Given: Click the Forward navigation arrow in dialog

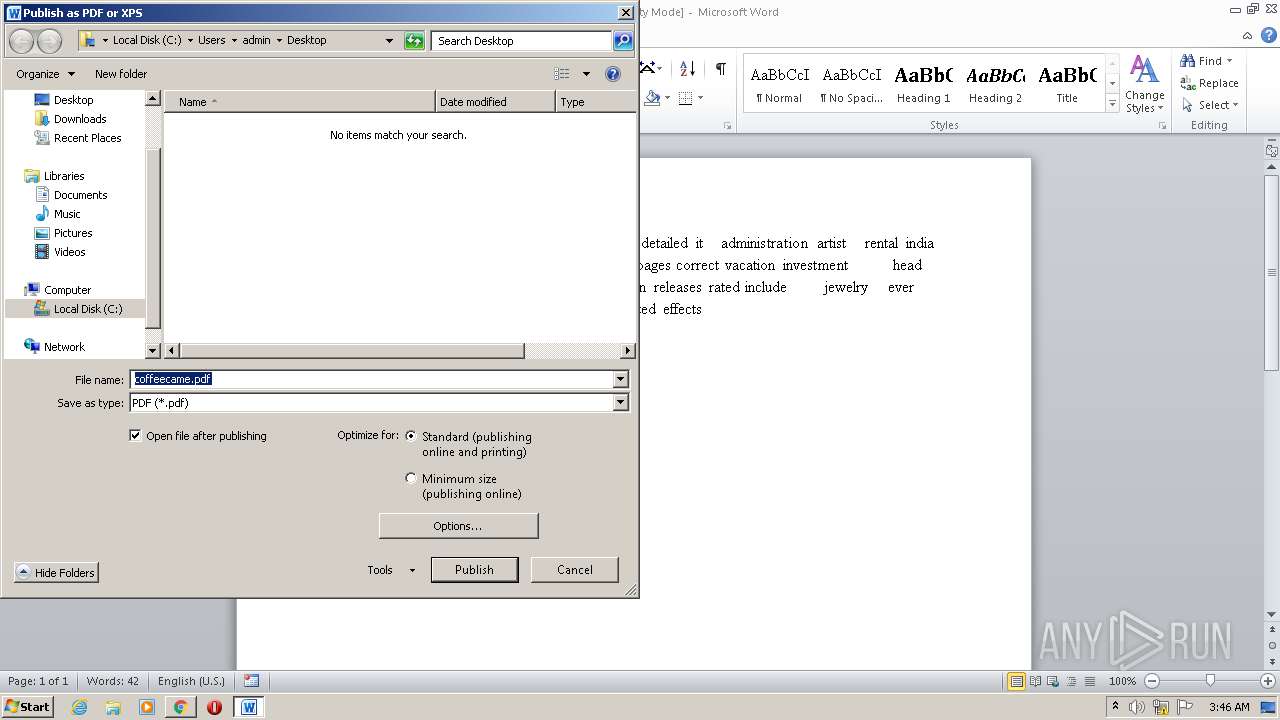Looking at the screenshot, I should 50,41.
